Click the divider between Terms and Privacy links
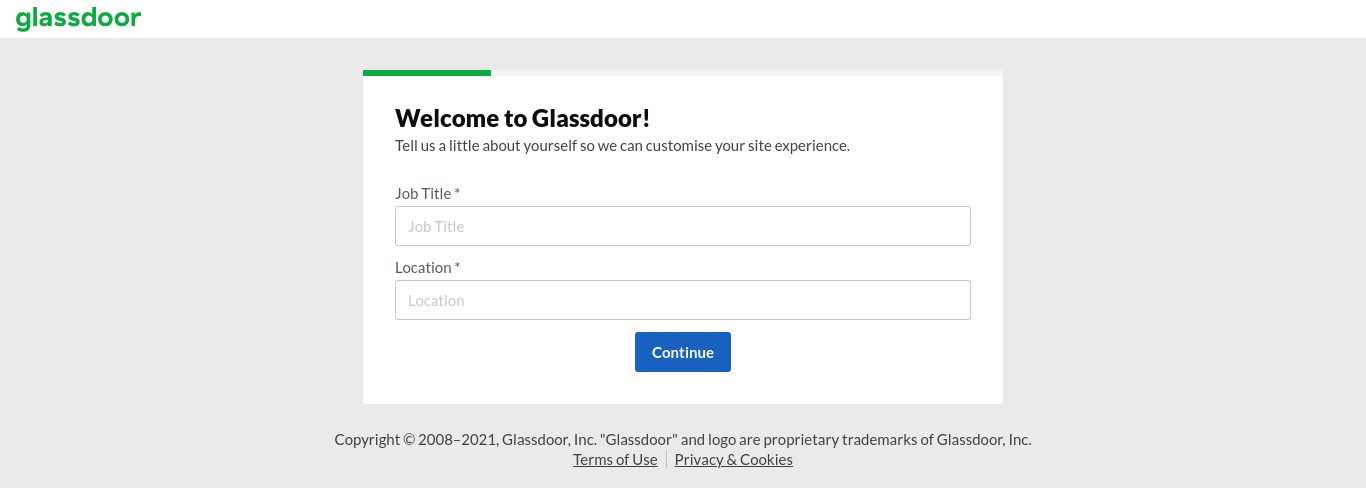Viewport: 1366px width, 488px height. coord(666,460)
